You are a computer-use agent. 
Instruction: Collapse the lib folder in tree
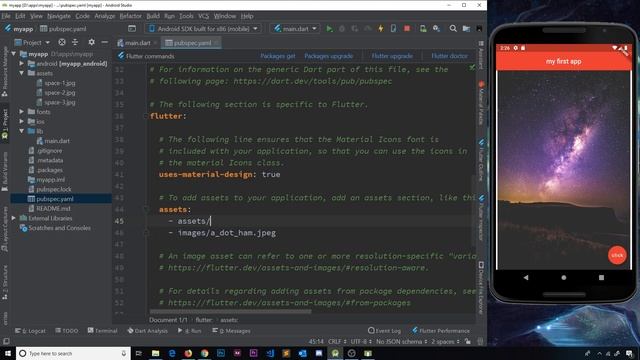click(22, 131)
